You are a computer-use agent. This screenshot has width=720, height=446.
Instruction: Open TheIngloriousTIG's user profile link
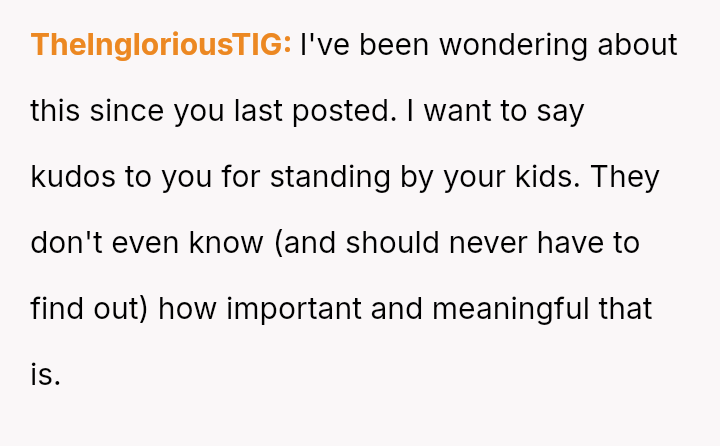(x=161, y=45)
